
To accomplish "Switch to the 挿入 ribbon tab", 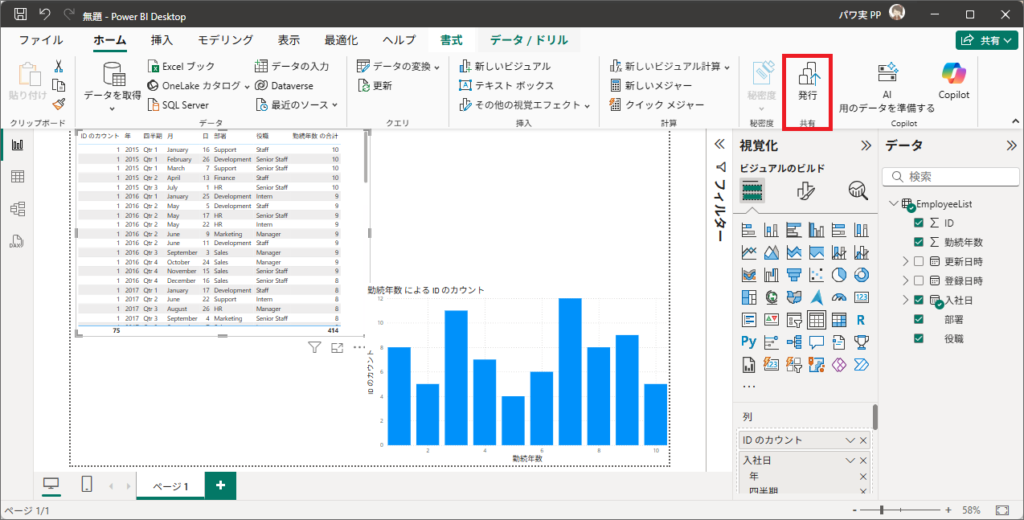I will [162, 40].
